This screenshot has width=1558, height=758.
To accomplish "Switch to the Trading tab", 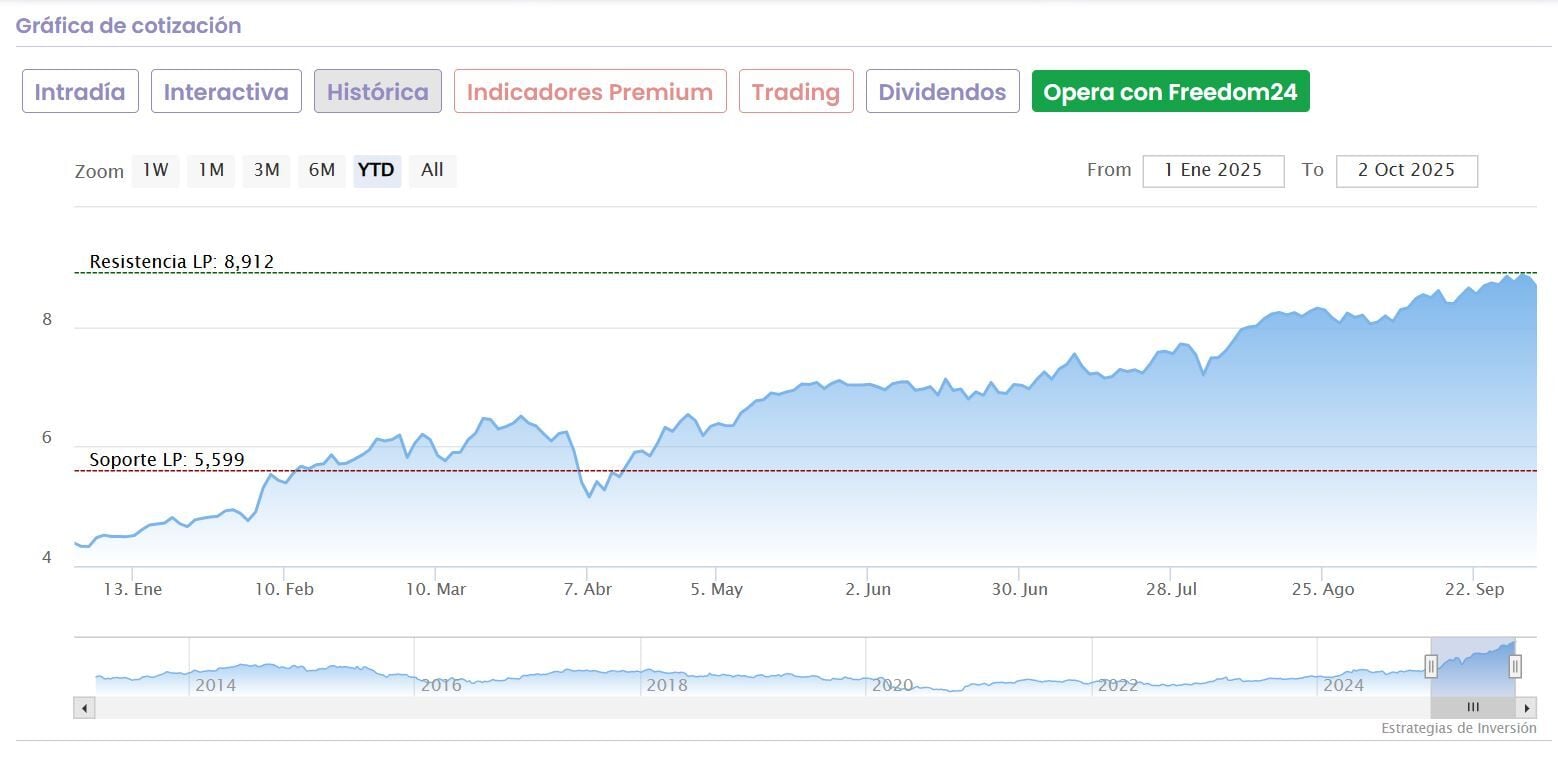I will point(796,92).
